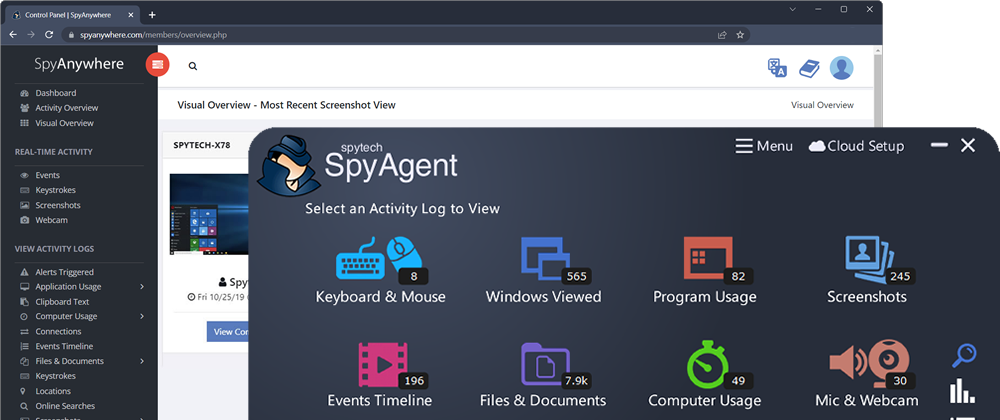Click the blue View Computer button
The height and width of the screenshot is (420, 1000).
point(228,331)
